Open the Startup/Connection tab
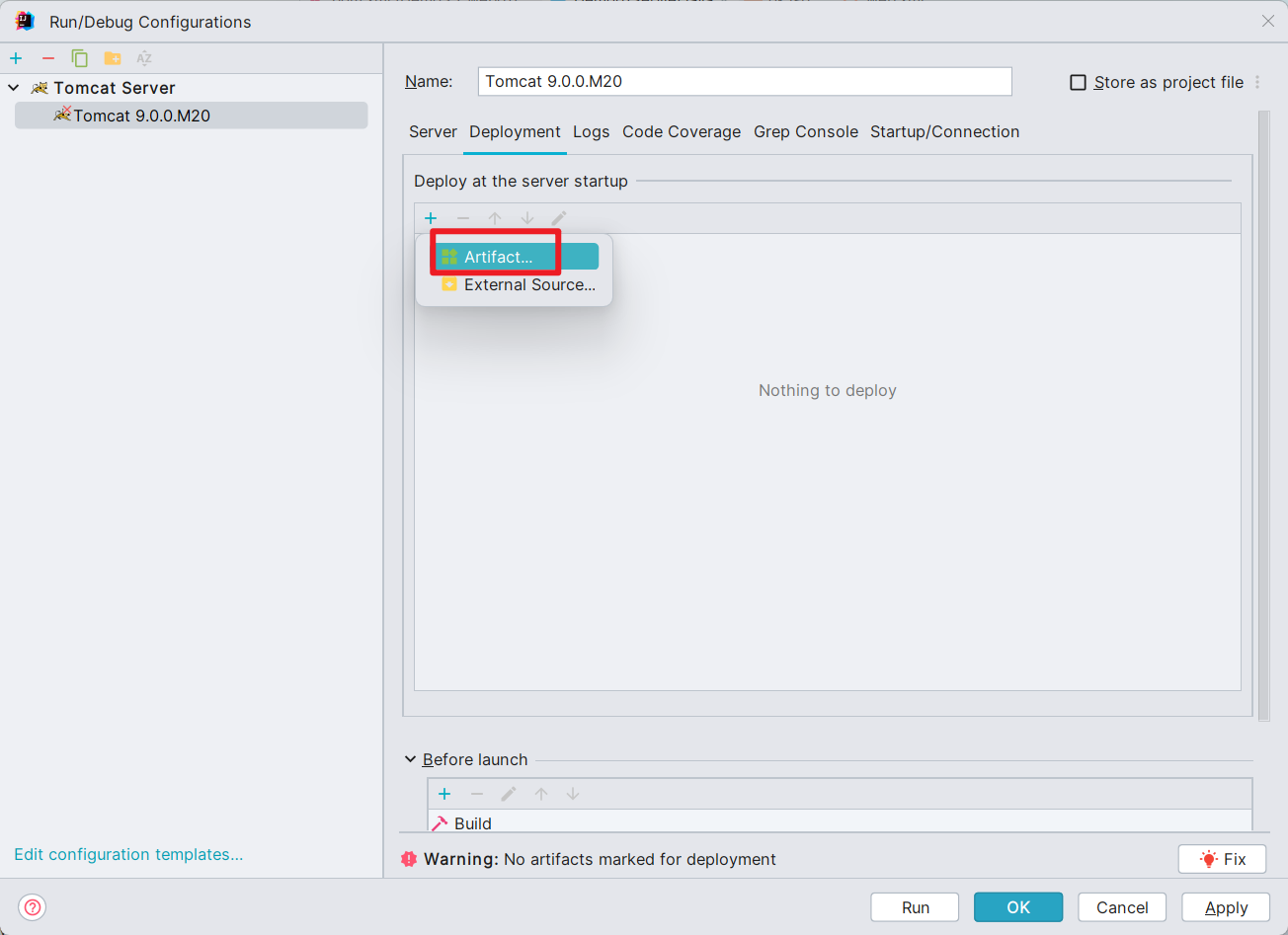Image resolution: width=1288 pixels, height=935 pixels. (944, 131)
